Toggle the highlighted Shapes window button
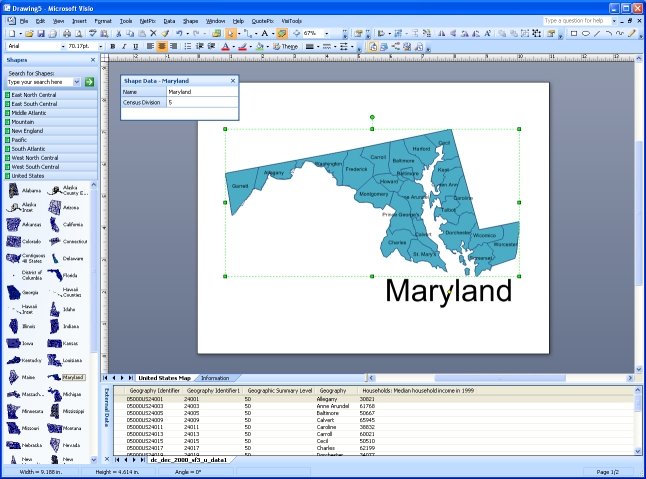The width and height of the screenshot is (646, 479). coord(282,33)
